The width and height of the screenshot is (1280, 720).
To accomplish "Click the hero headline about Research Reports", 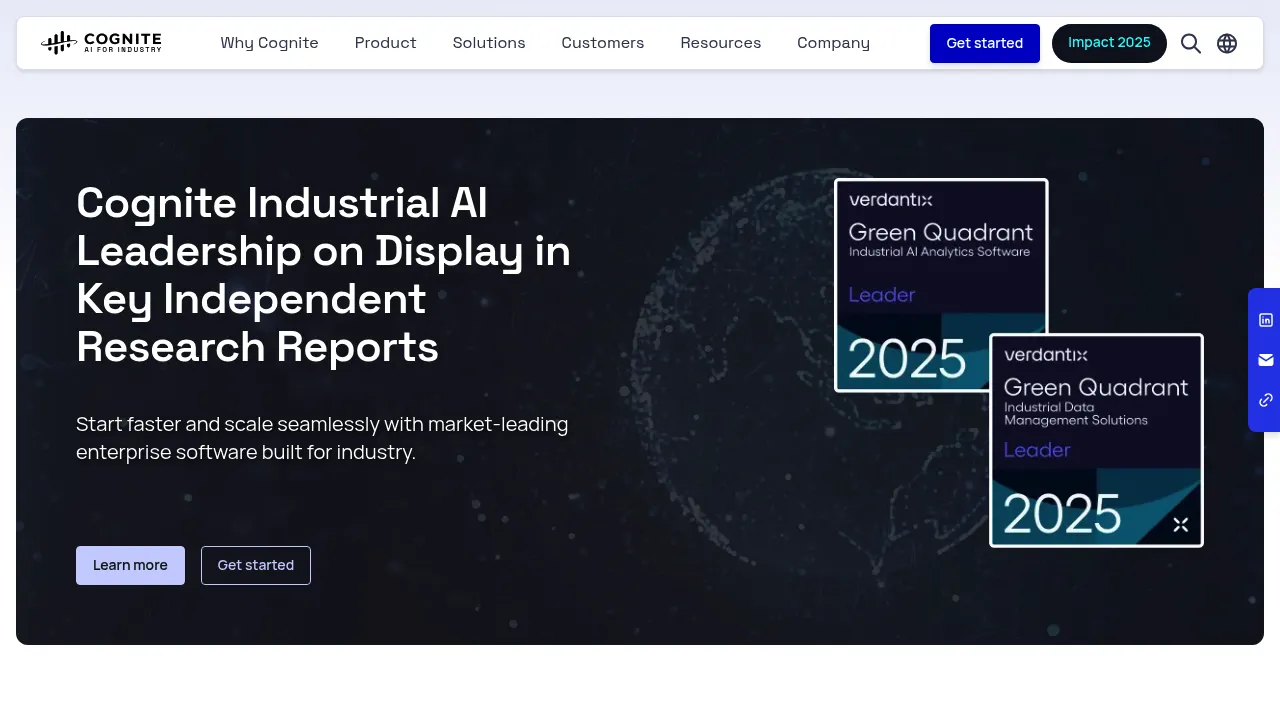I will [x=324, y=275].
